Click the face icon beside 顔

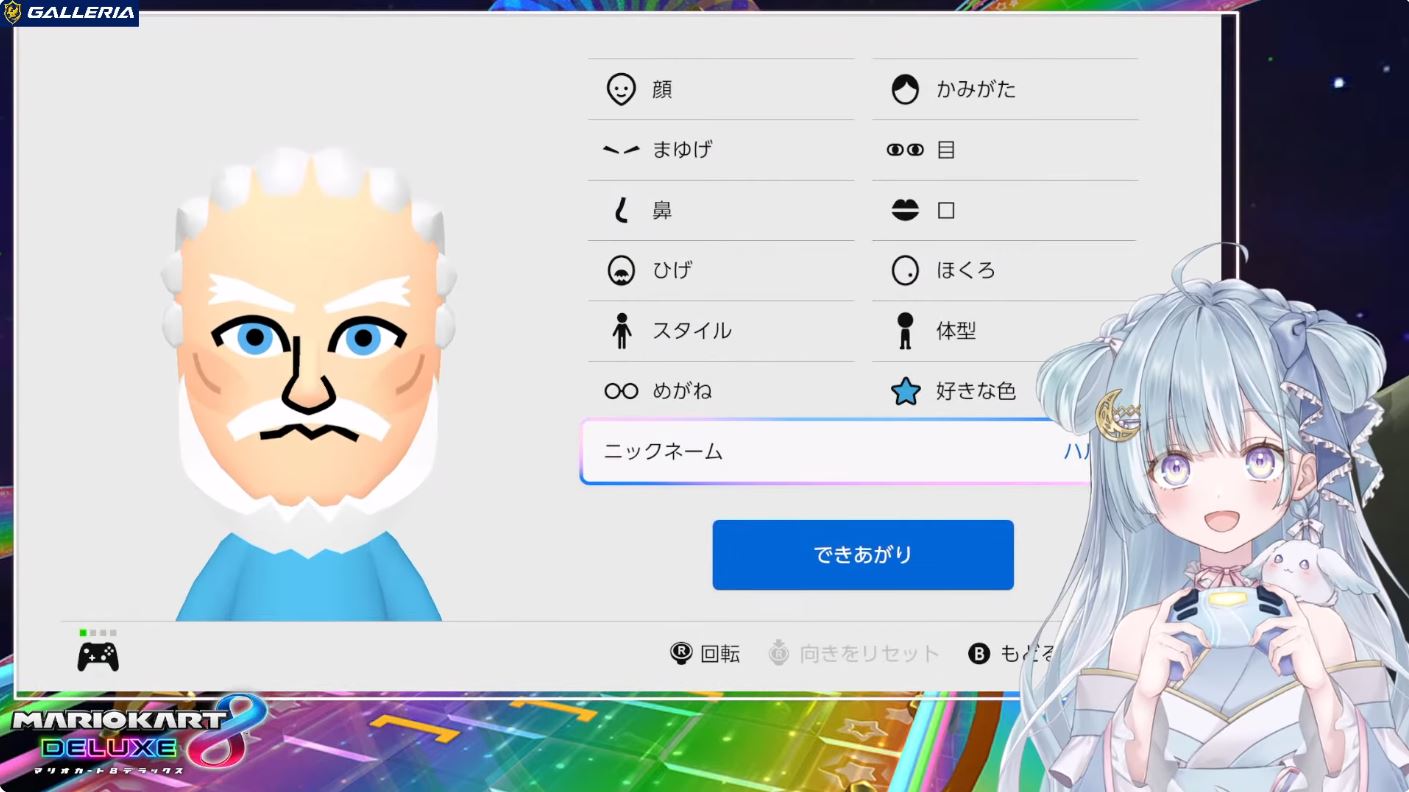(x=621, y=89)
